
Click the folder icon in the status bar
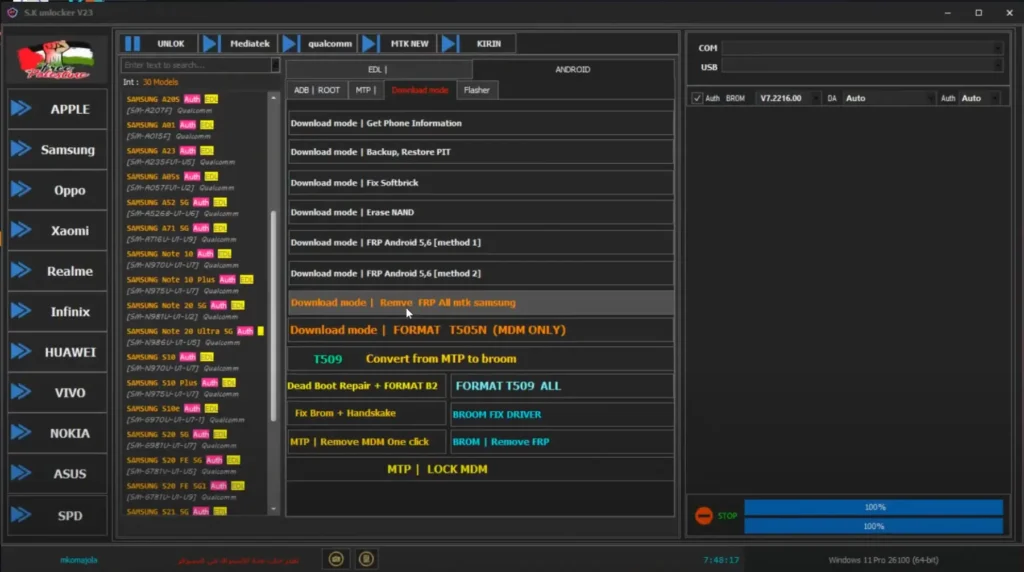coord(337,558)
